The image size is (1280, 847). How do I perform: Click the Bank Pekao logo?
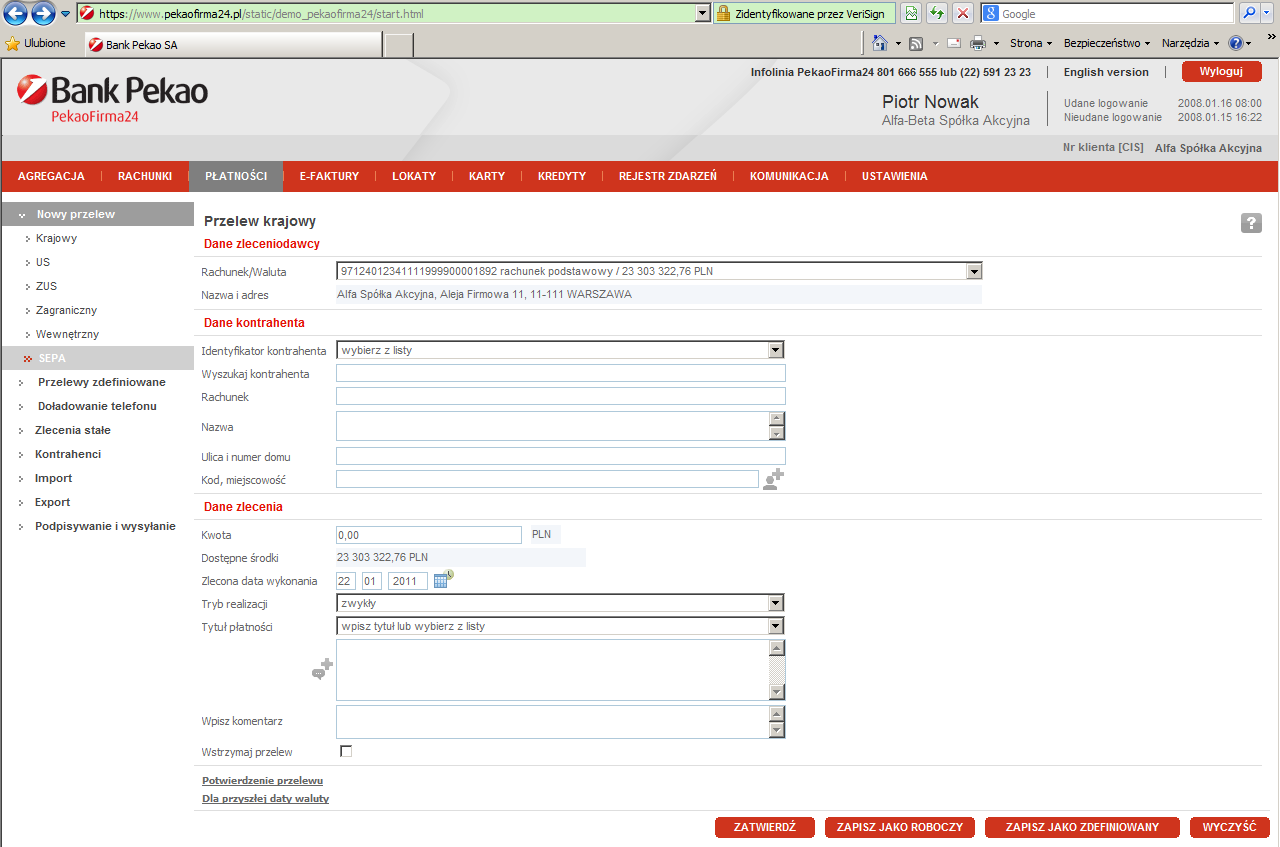[112, 100]
